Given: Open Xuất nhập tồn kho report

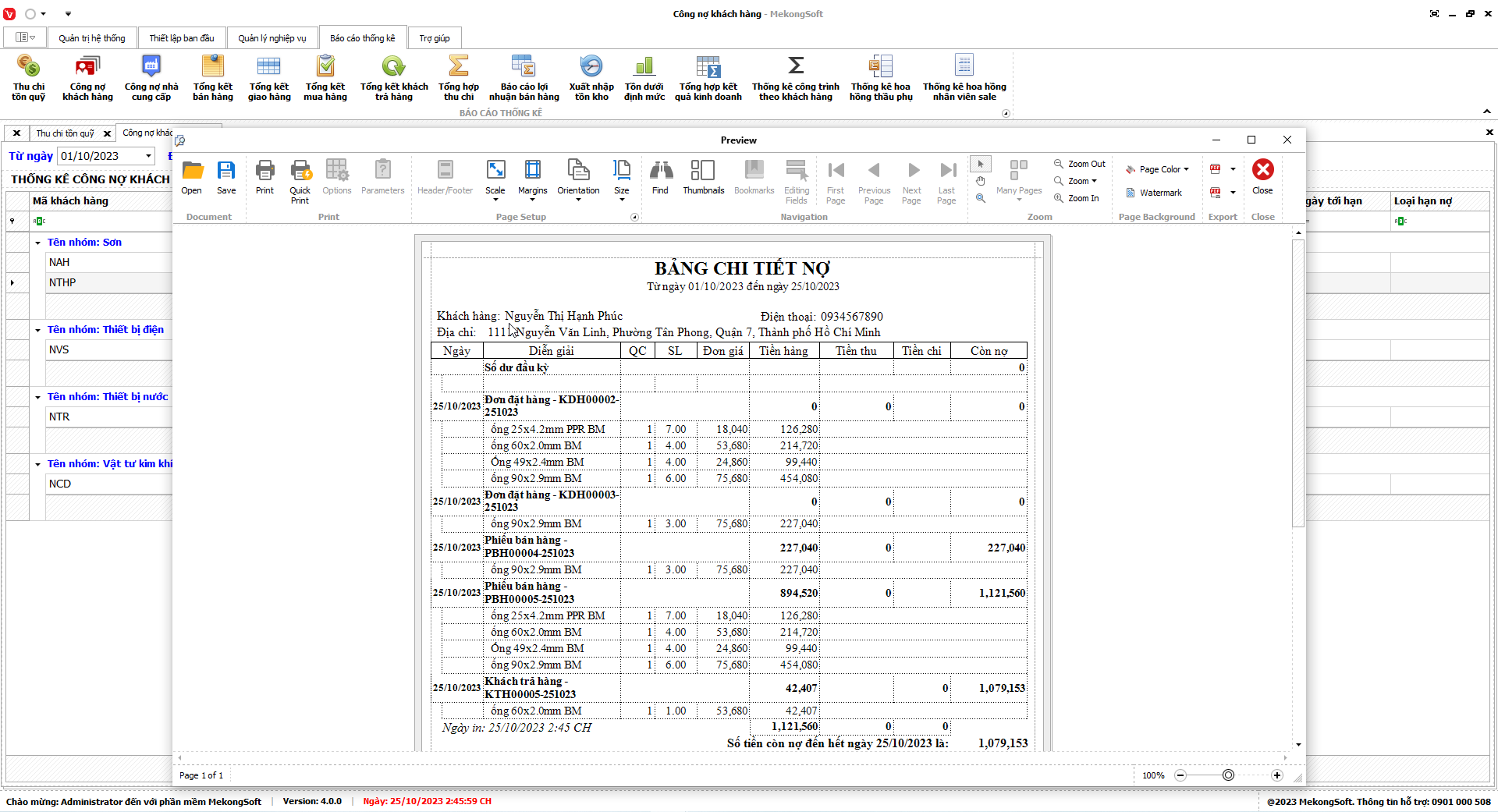Looking at the screenshot, I should tap(591, 77).
